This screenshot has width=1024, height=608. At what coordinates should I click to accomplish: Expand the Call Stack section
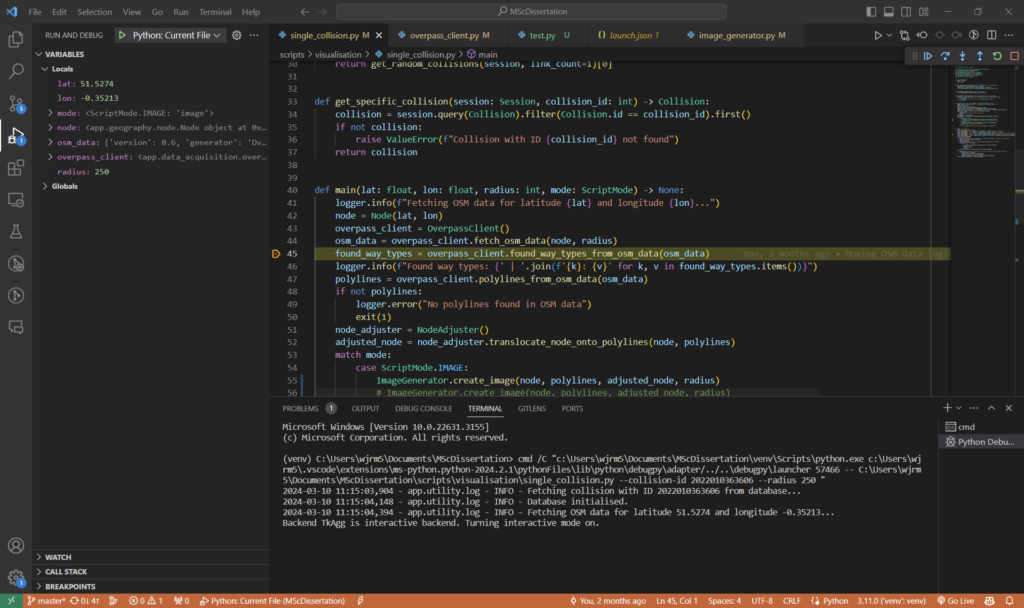[68, 571]
